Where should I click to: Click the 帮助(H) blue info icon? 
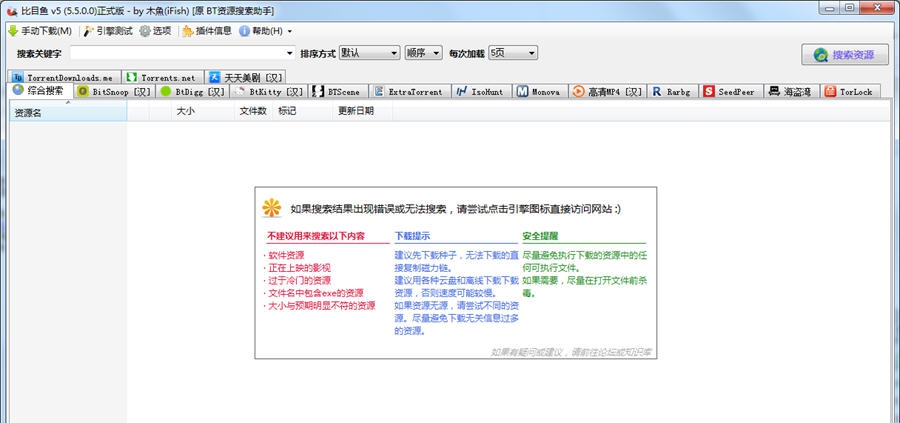(244, 31)
